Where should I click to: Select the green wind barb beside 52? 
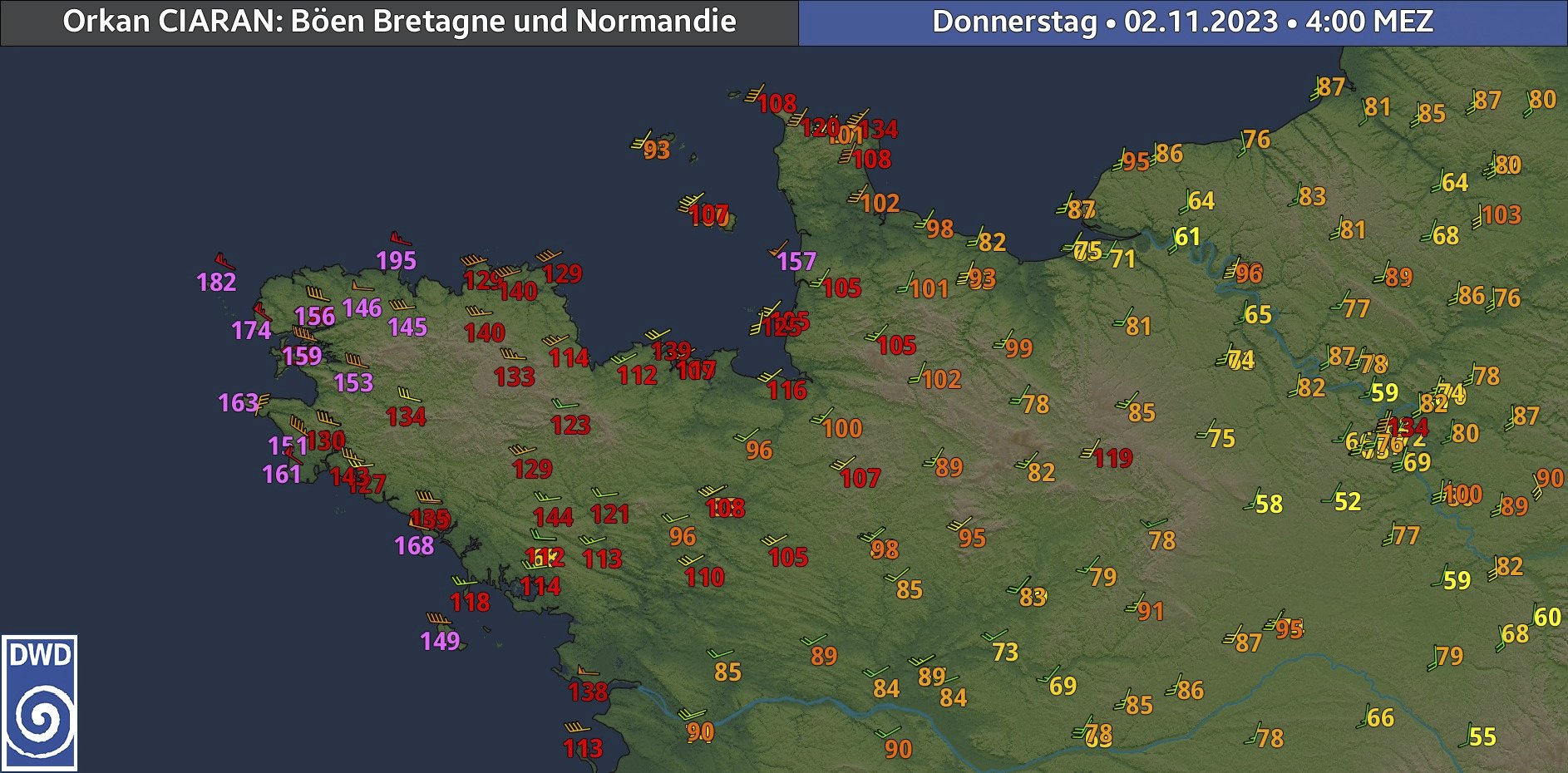[1331, 495]
